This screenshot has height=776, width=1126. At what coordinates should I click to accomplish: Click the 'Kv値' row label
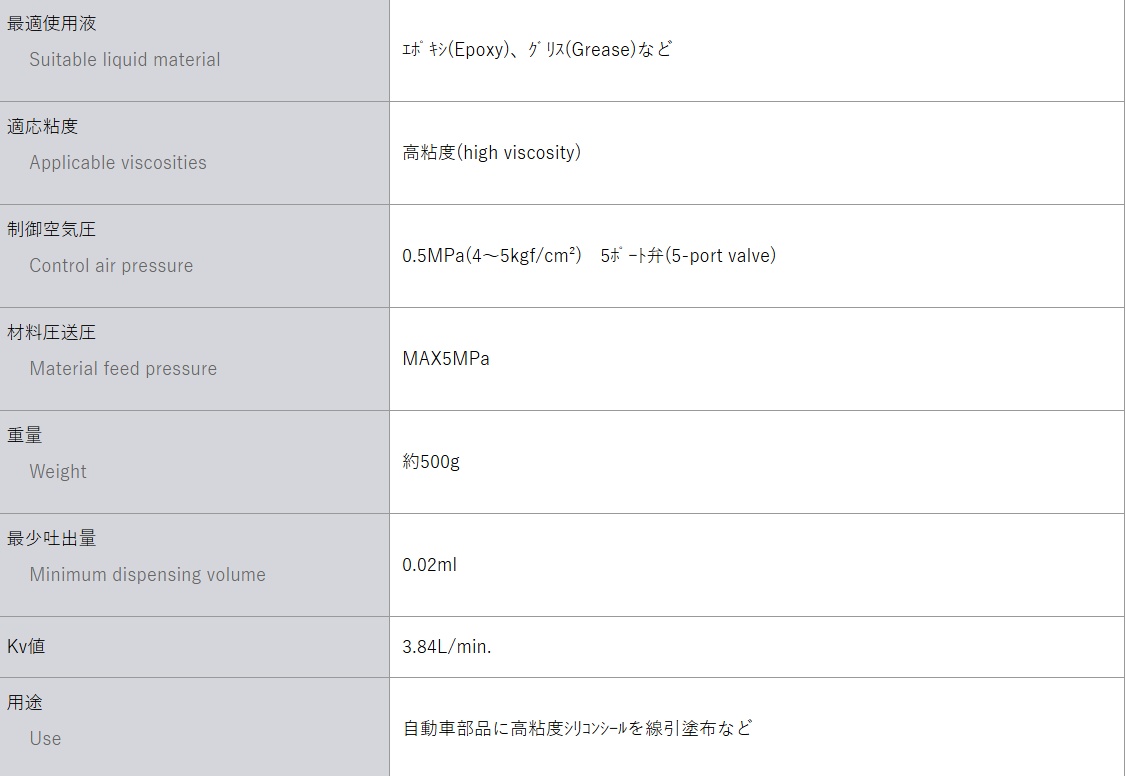point(26,646)
